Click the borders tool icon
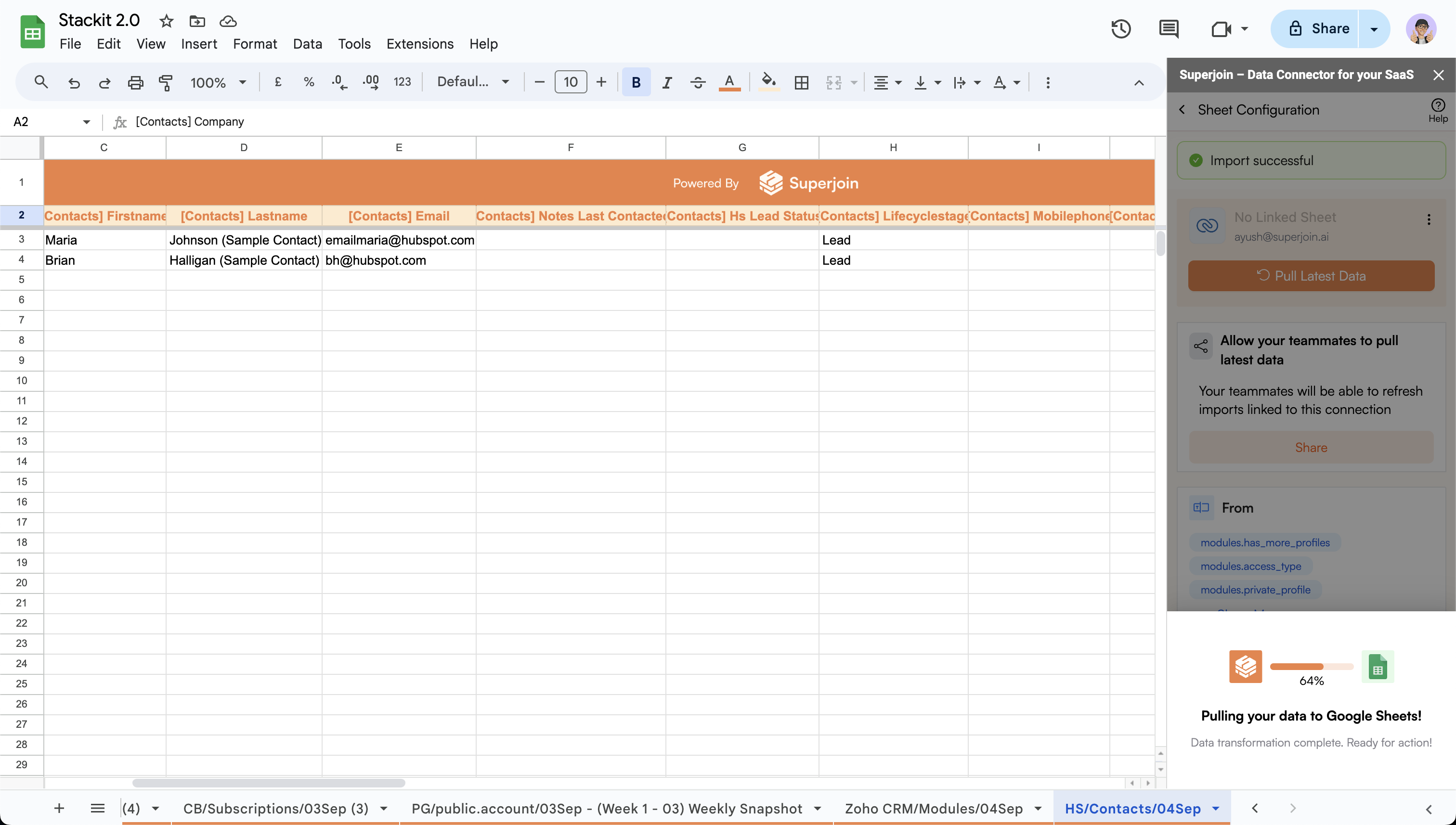The height and width of the screenshot is (825, 1456). click(801, 83)
